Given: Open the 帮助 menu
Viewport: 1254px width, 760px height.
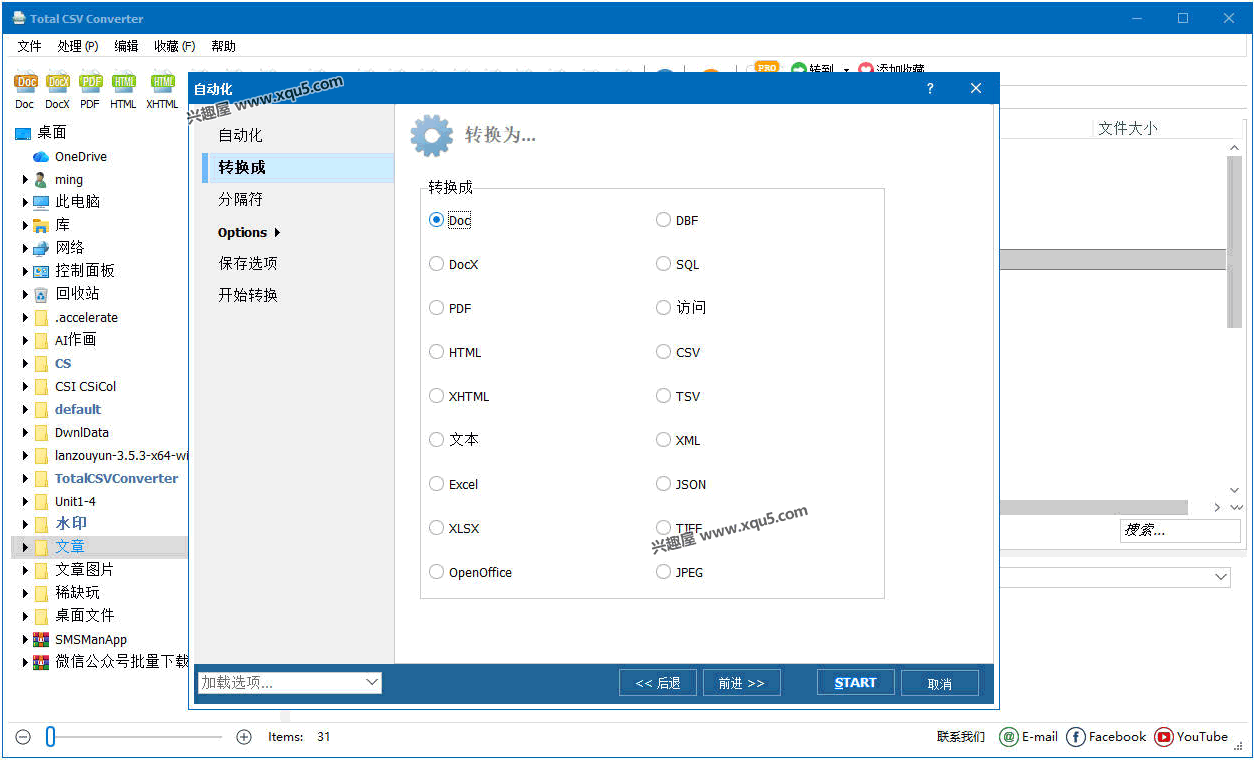Looking at the screenshot, I should (223, 46).
